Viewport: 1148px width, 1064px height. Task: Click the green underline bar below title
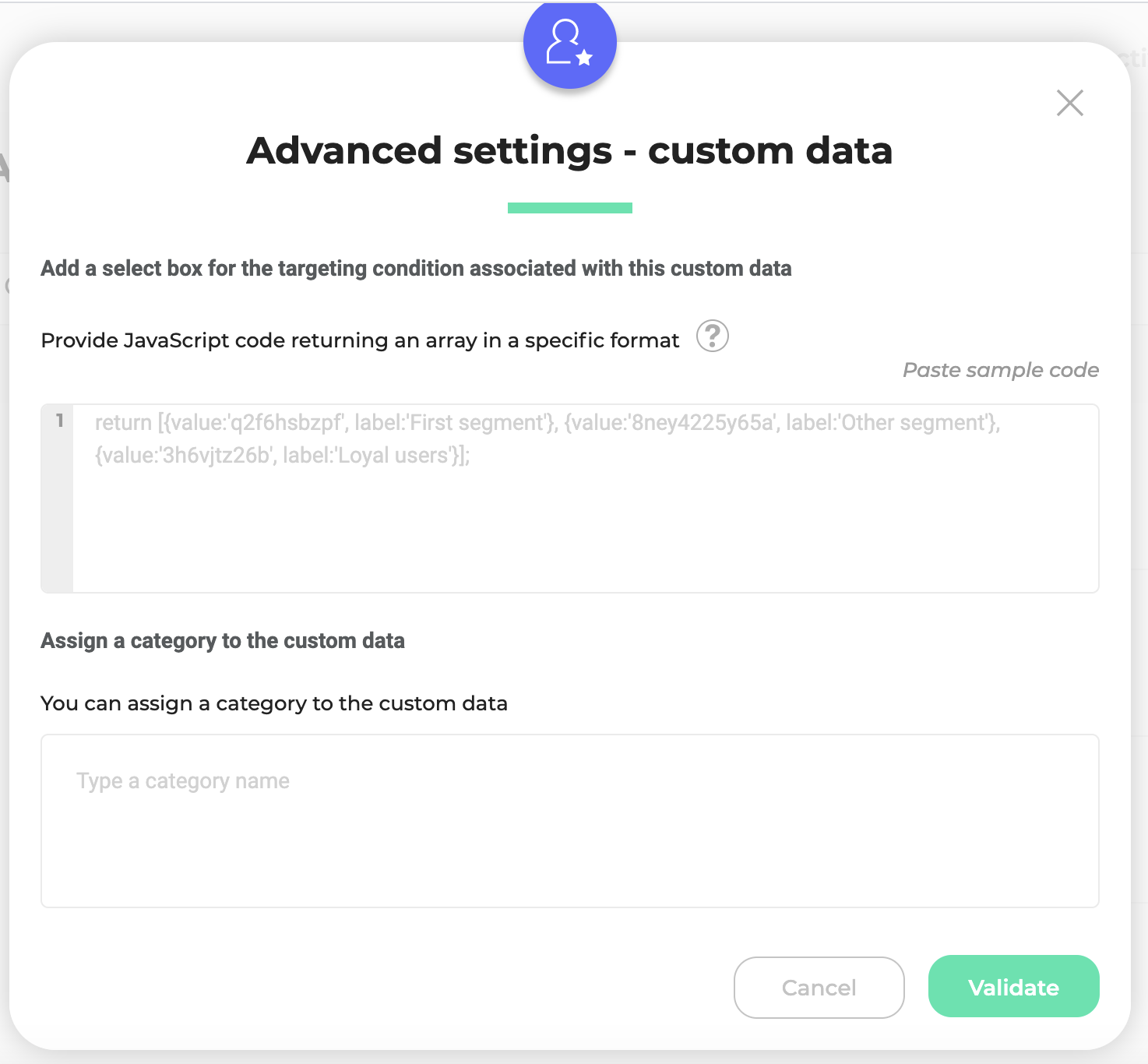tap(570, 208)
